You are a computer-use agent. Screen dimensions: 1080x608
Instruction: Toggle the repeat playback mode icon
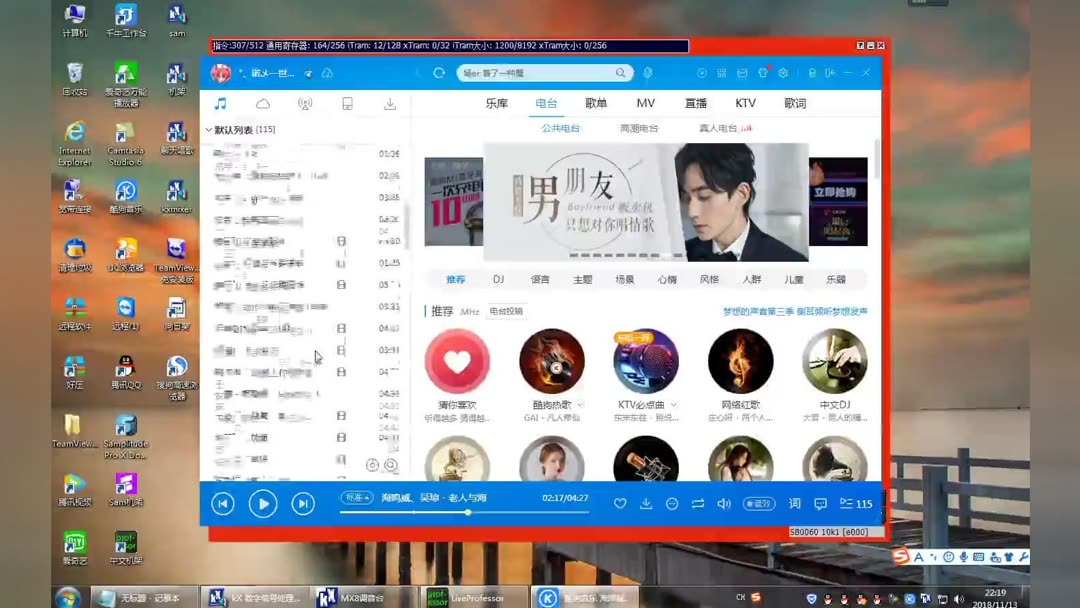point(698,503)
